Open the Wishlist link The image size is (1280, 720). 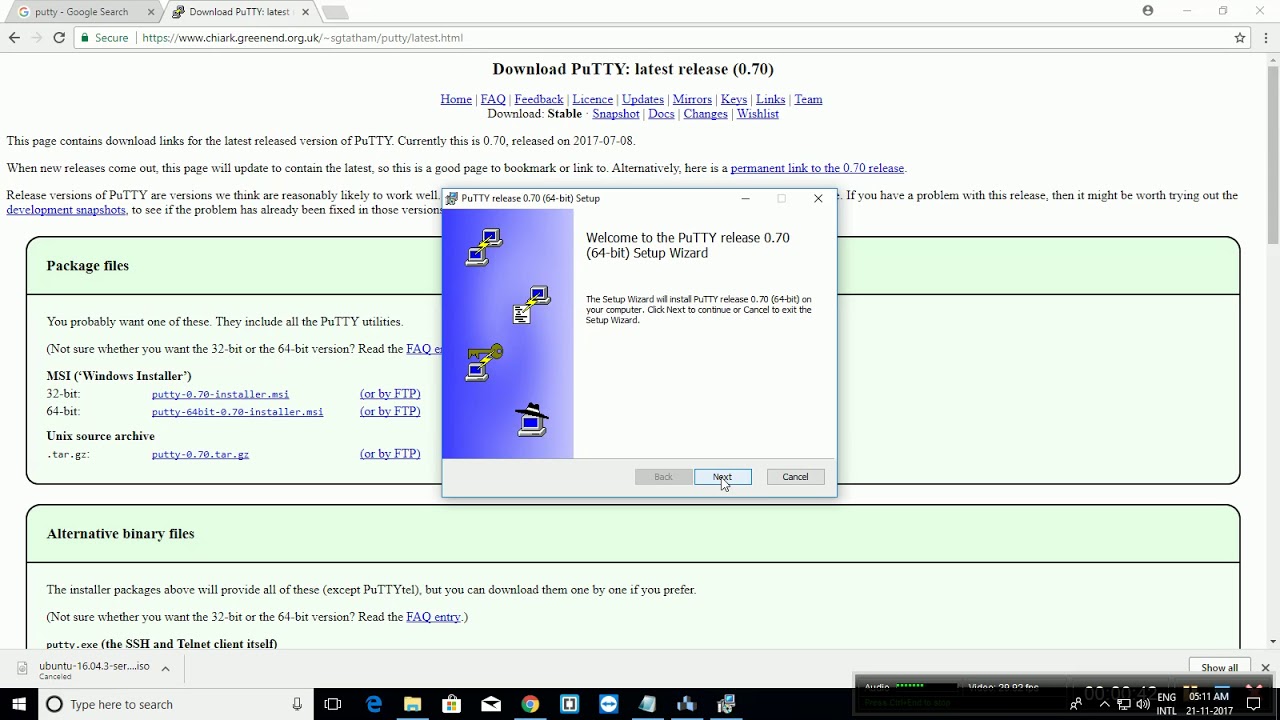pos(757,114)
